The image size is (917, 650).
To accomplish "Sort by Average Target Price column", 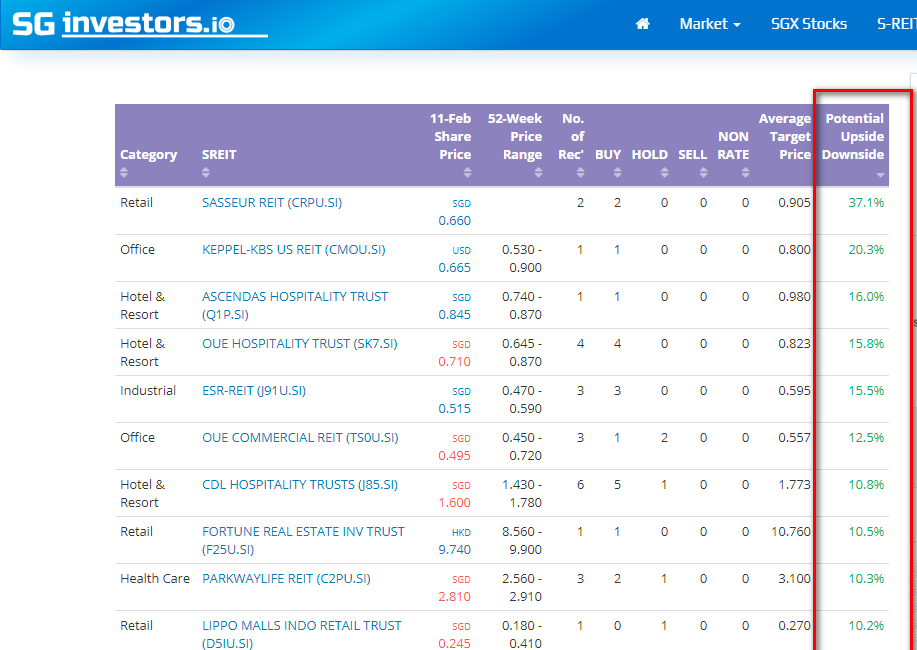I will click(785, 137).
